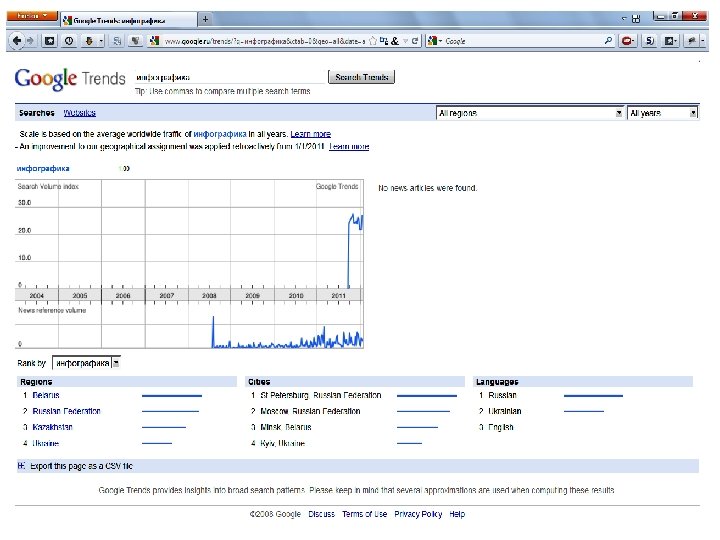Open the Help footer link
This screenshot has height=540, width=720.
tap(457, 514)
